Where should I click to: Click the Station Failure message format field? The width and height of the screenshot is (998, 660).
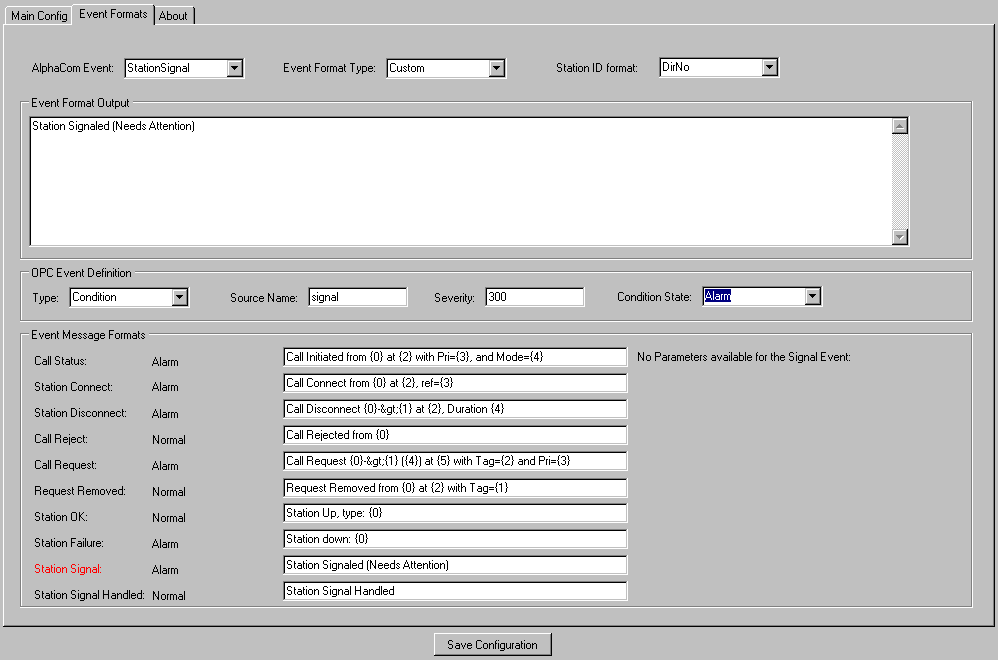point(455,539)
